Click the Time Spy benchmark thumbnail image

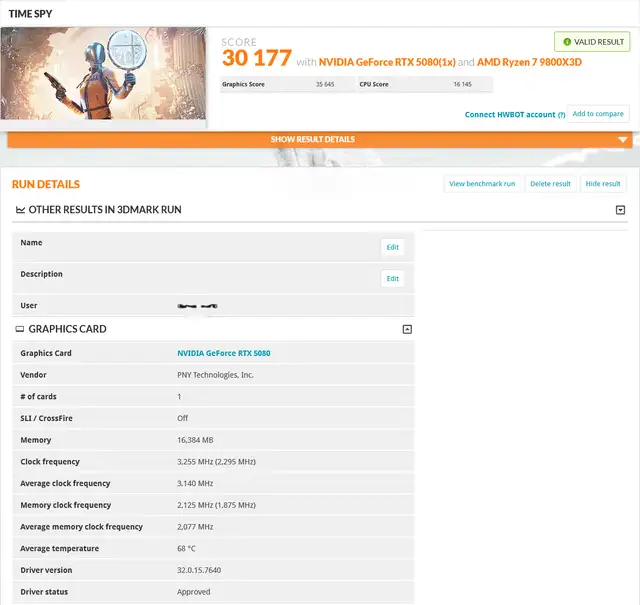103,73
